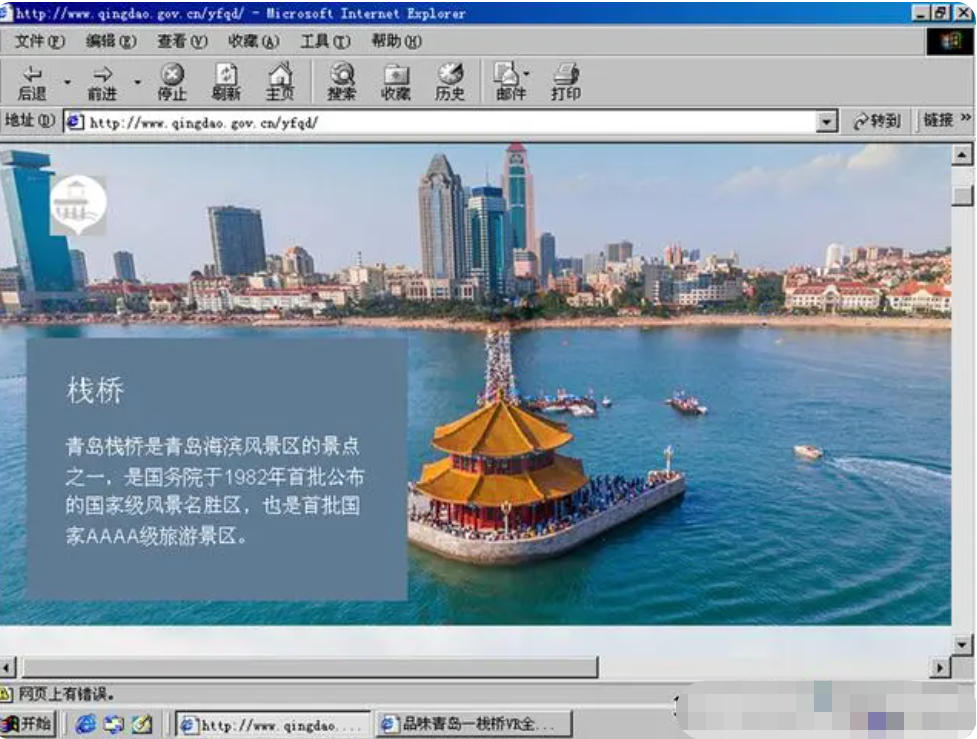Viewport: 977px width, 739px height.
Task: Click the Back (后退) toolbar button
Action: (32, 82)
